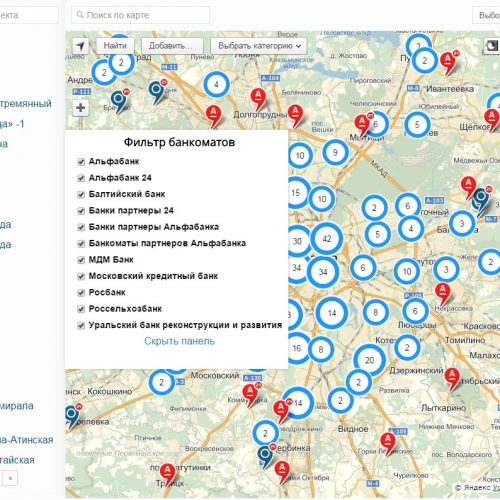The width and height of the screenshot is (500, 500).
Task: Open the Выбрать категорию dropdown
Action: (x=259, y=46)
